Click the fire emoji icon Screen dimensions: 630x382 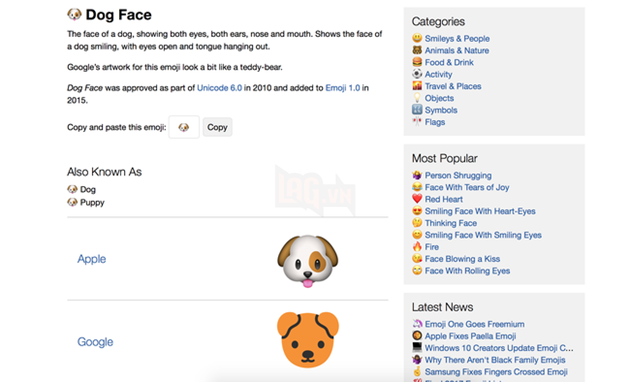(417, 247)
